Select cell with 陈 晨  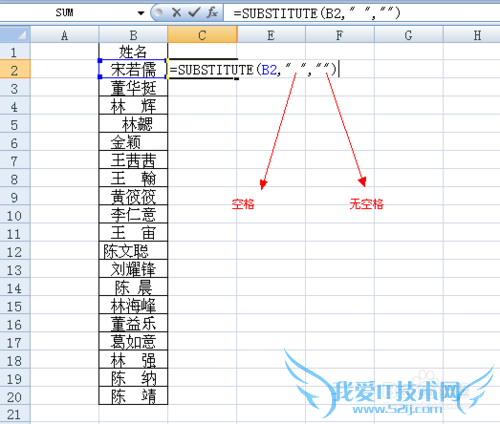(133, 287)
